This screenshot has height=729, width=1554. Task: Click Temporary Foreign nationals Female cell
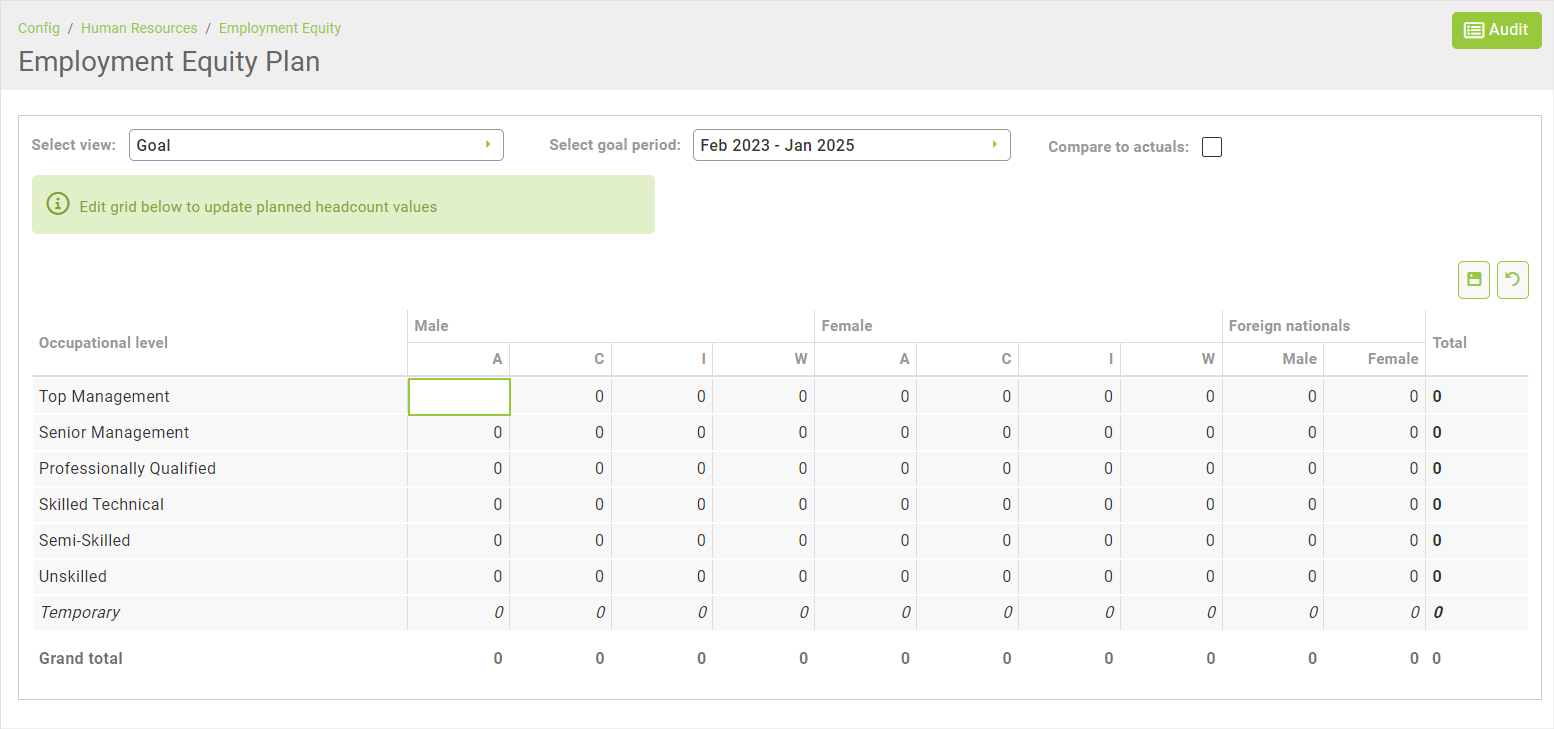[1374, 613]
